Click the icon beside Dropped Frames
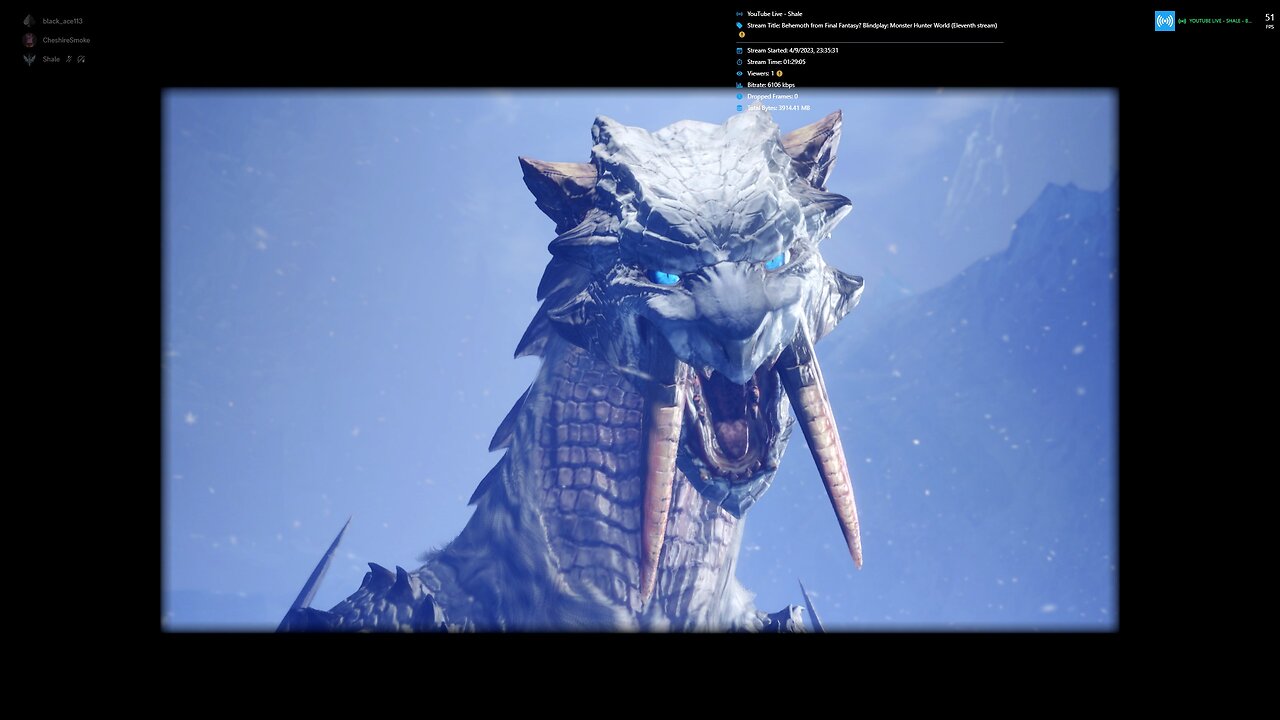The image size is (1280, 720). click(x=740, y=96)
